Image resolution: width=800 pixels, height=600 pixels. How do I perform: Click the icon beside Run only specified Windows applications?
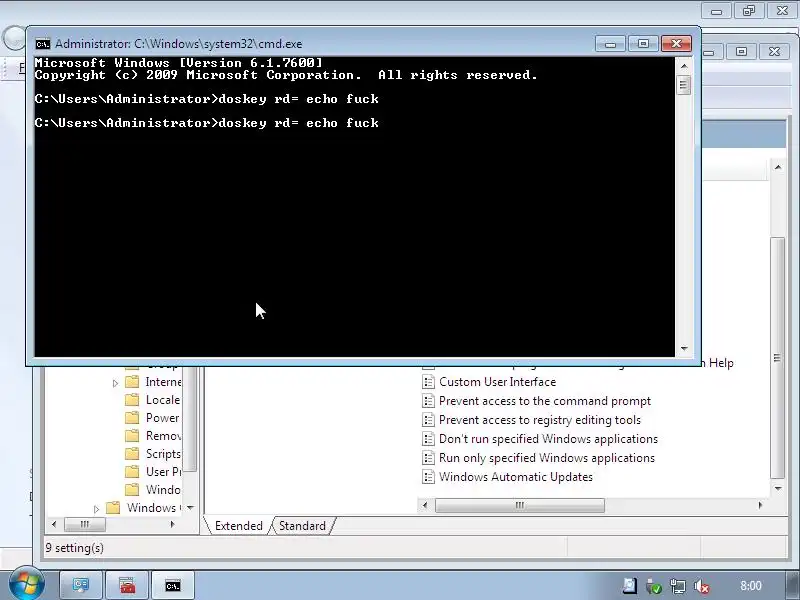pos(428,457)
